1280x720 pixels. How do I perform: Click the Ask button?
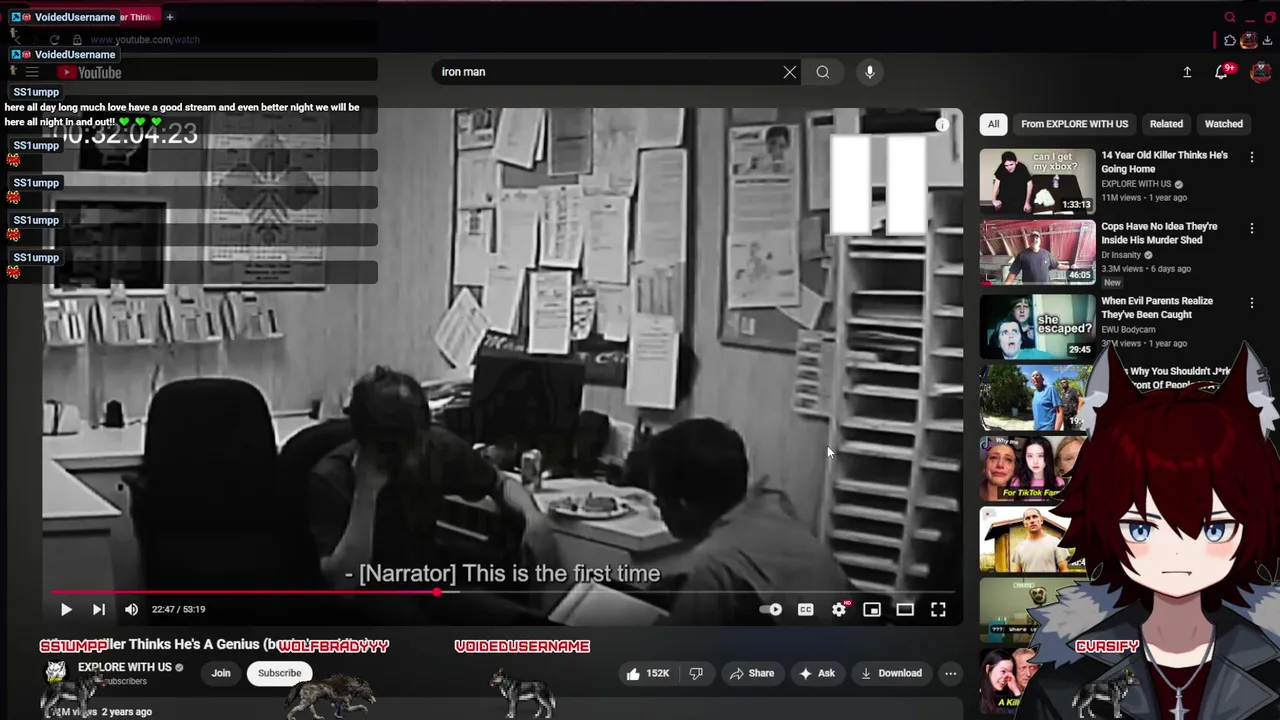coord(817,673)
